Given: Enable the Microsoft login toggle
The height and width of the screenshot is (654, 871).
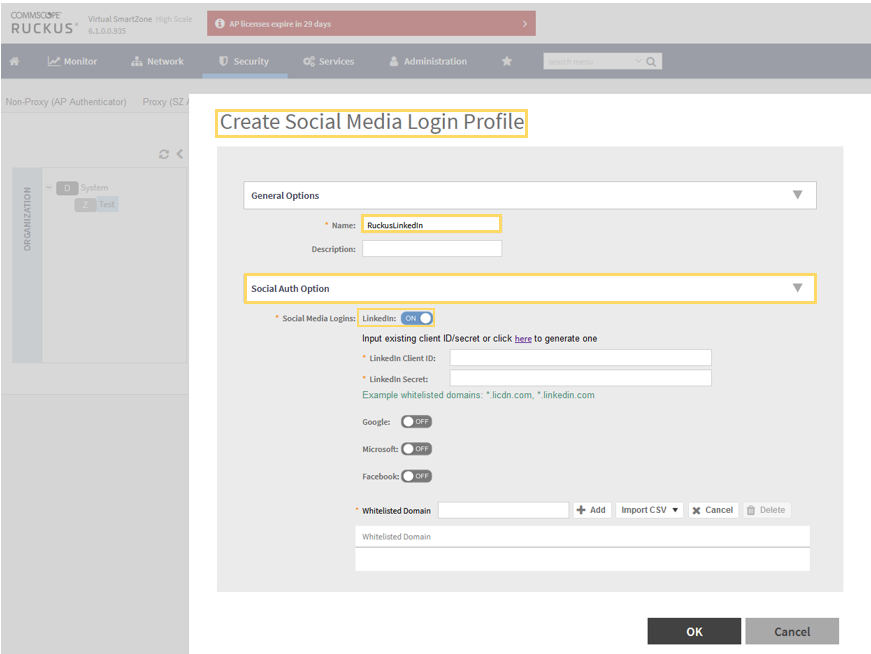Looking at the screenshot, I should pos(417,449).
